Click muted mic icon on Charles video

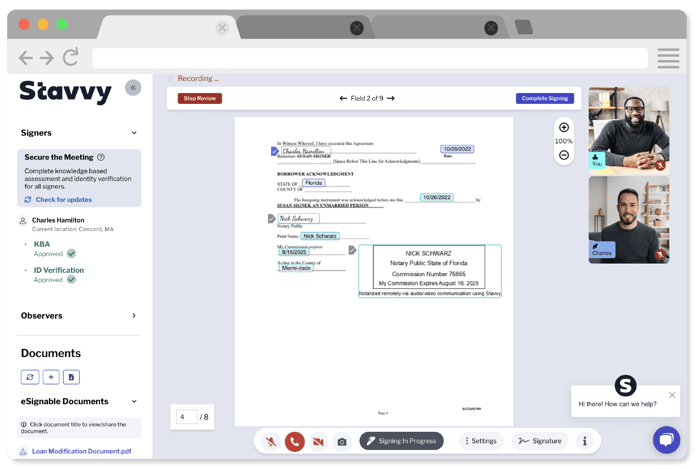tap(660, 254)
